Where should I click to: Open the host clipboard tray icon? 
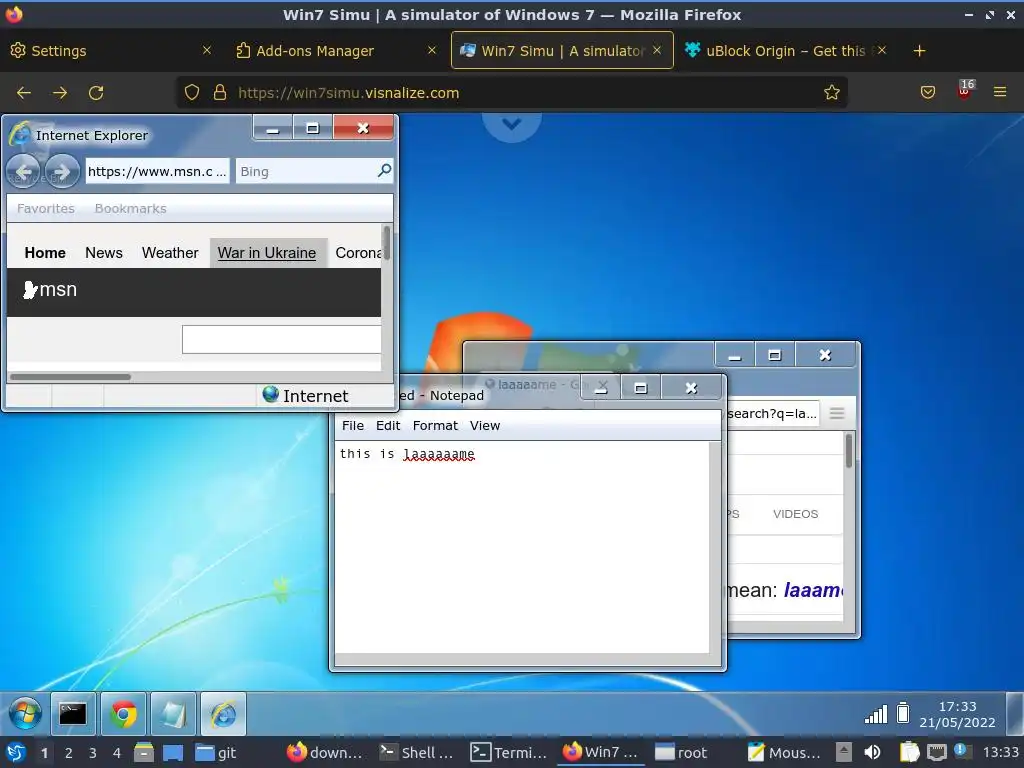click(x=910, y=753)
